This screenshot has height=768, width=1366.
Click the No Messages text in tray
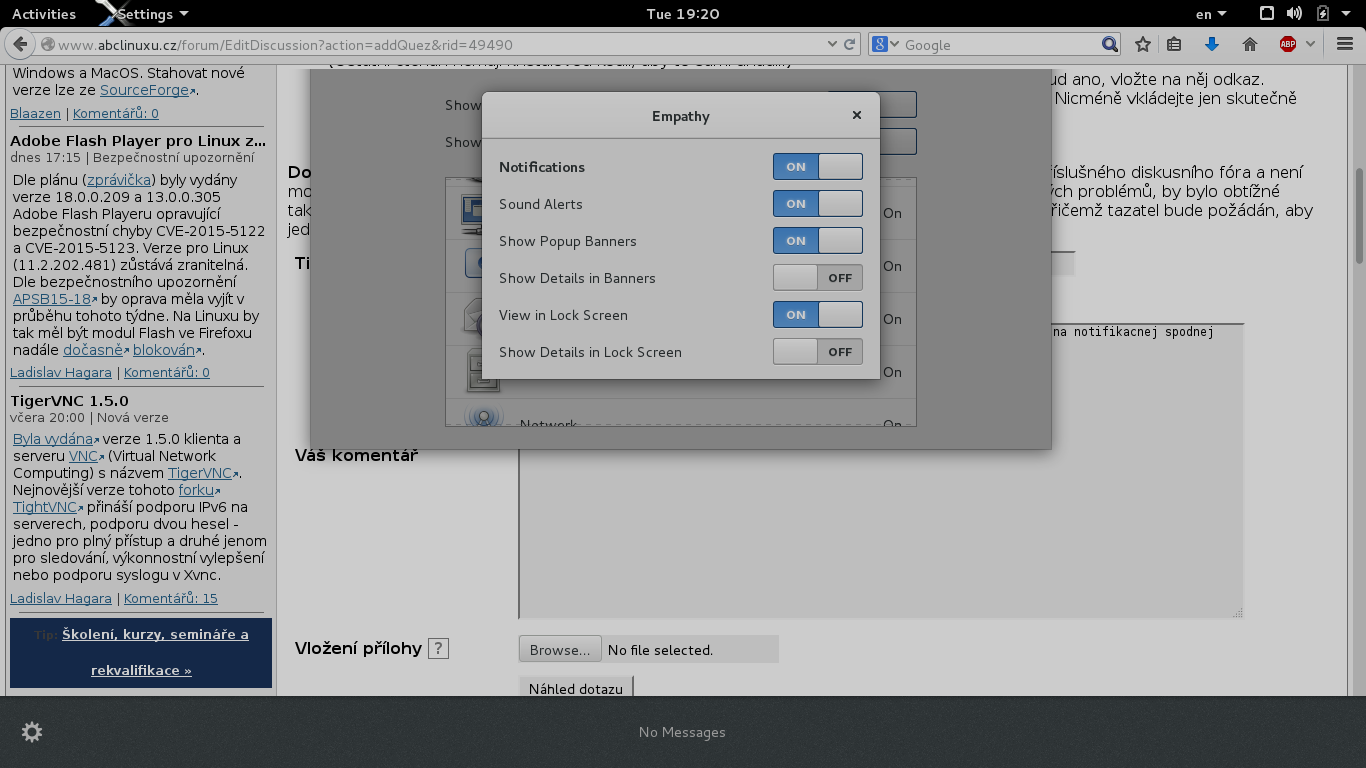682,732
